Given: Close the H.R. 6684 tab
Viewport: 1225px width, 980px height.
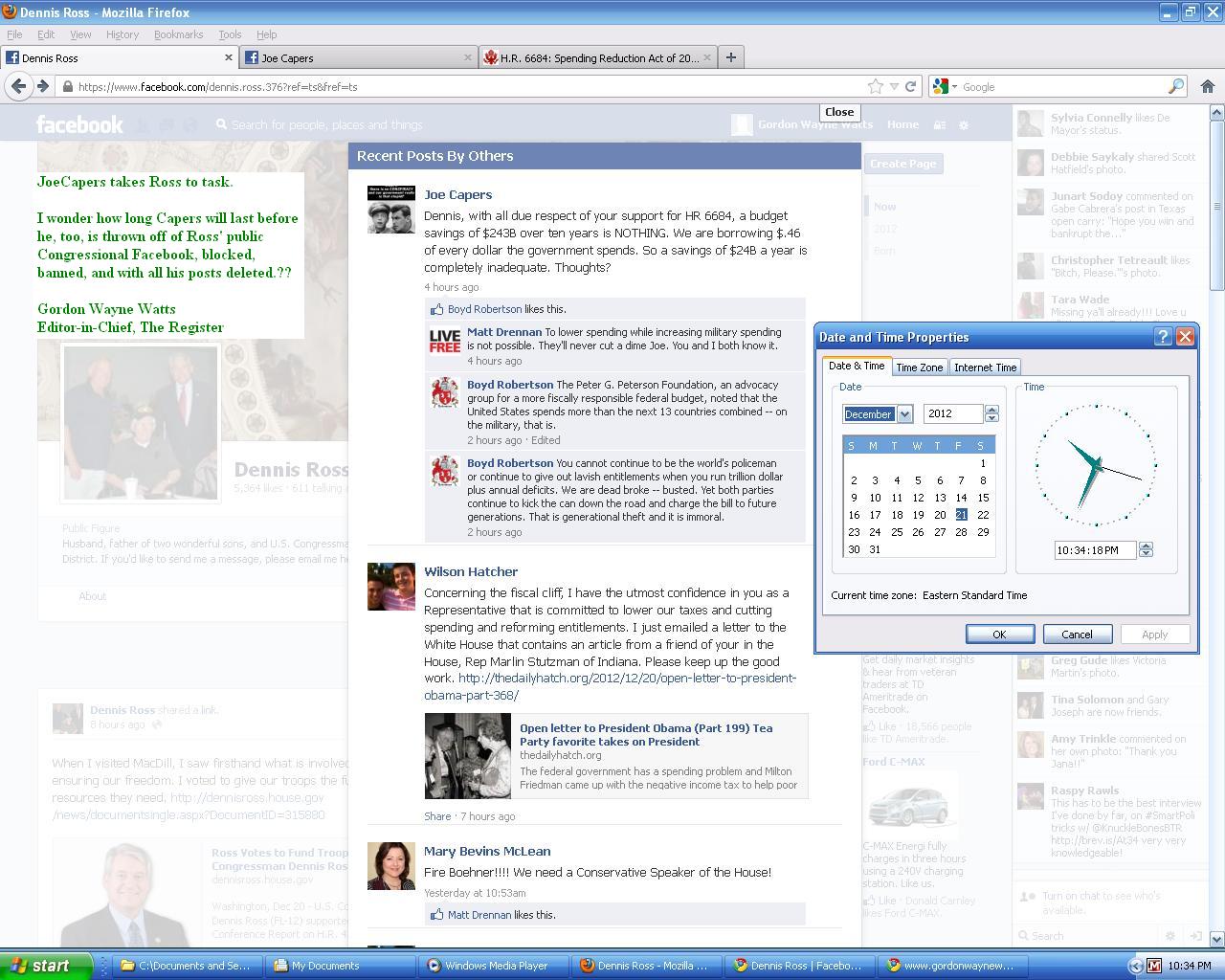Looking at the screenshot, I should pos(707,57).
